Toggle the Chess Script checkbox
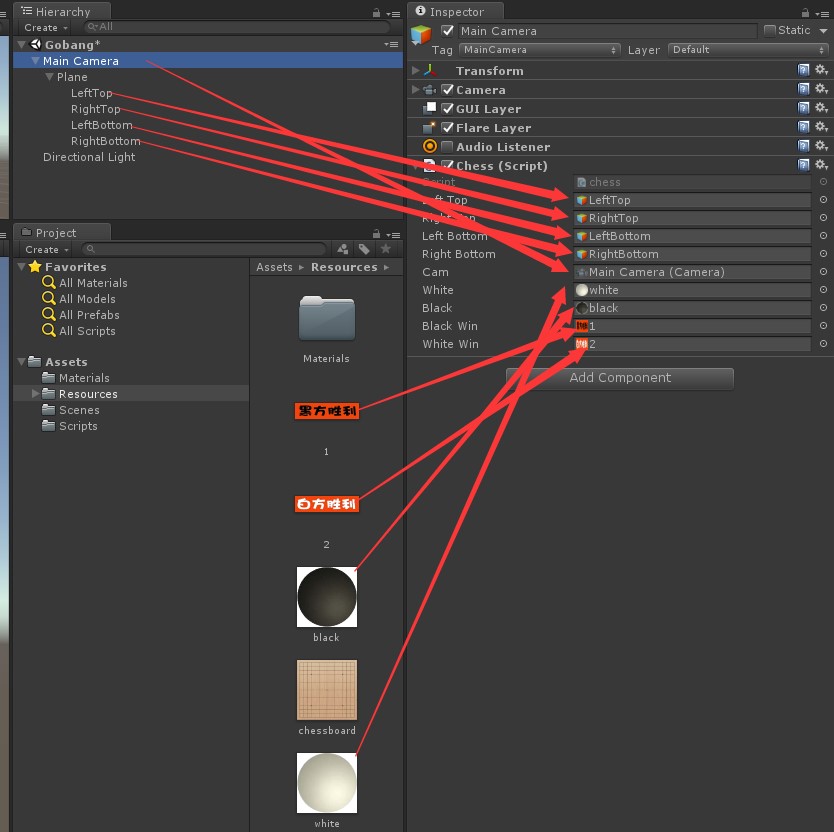The height and width of the screenshot is (832, 834). pos(447,165)
